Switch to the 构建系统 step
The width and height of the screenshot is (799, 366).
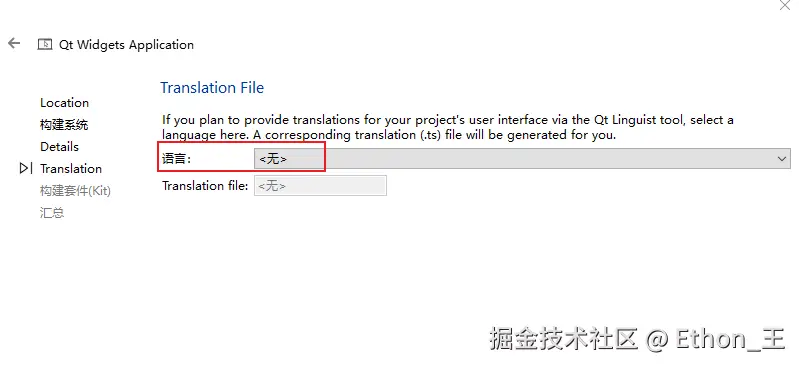pyautogui.click(x=64, y=124)
